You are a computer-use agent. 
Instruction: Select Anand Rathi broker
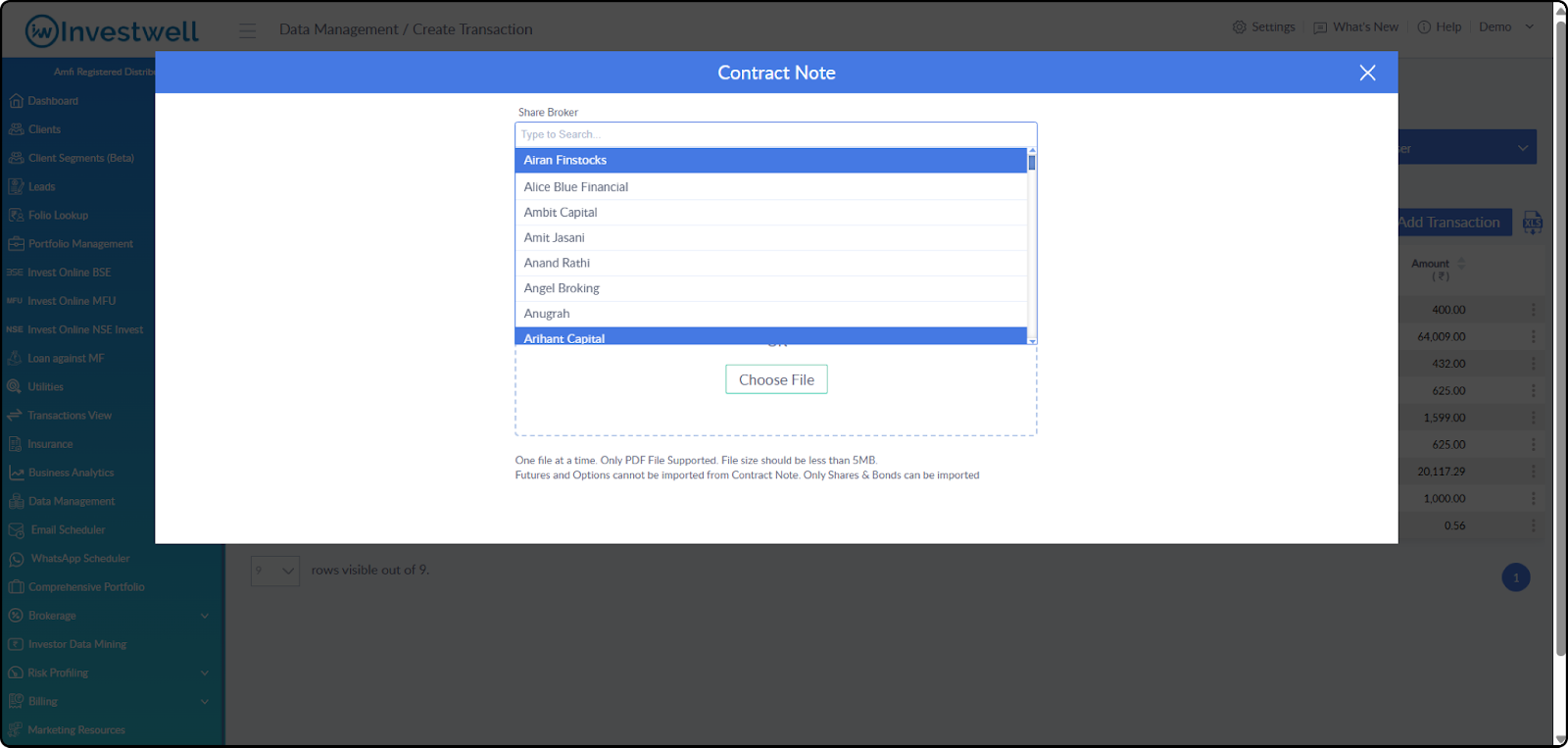point(770,263)
